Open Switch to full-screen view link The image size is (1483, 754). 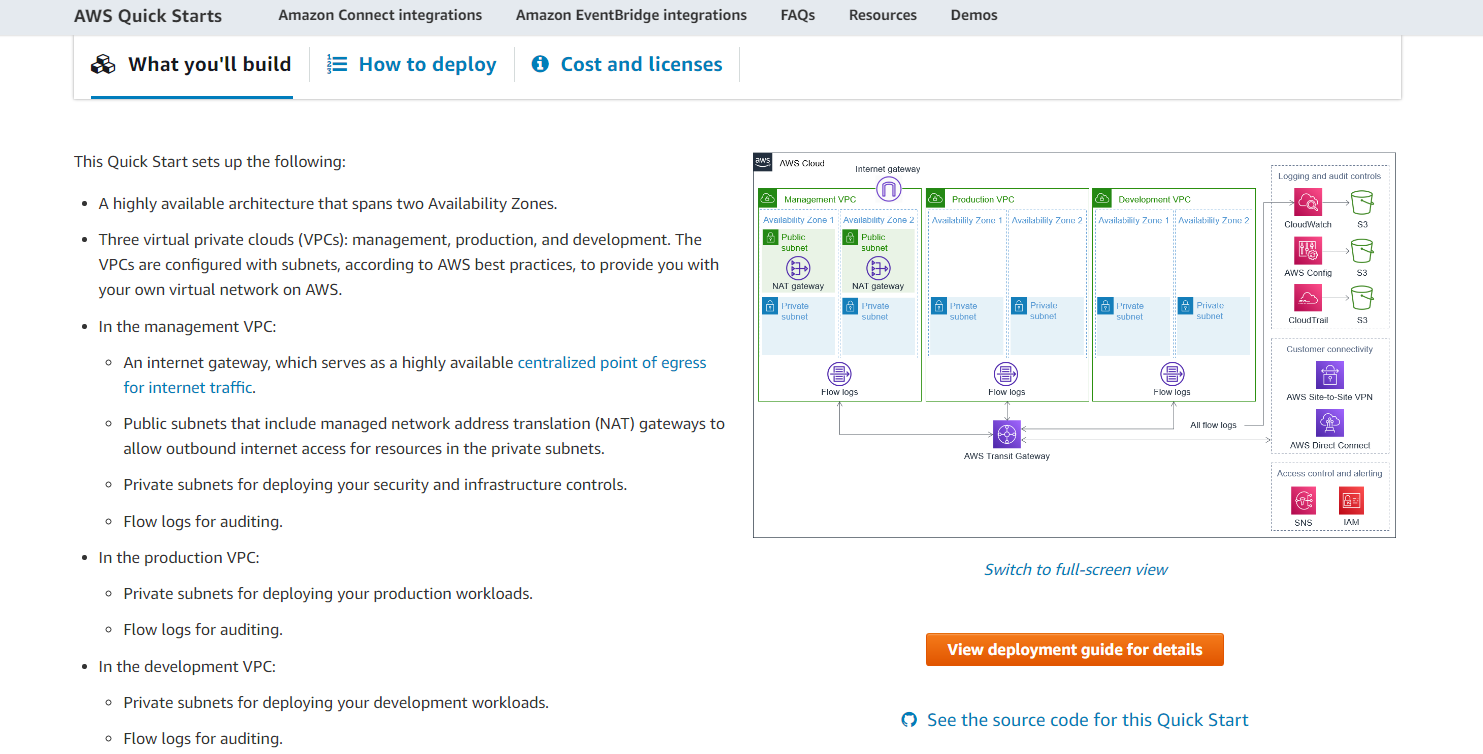(x=1075, y=569)
